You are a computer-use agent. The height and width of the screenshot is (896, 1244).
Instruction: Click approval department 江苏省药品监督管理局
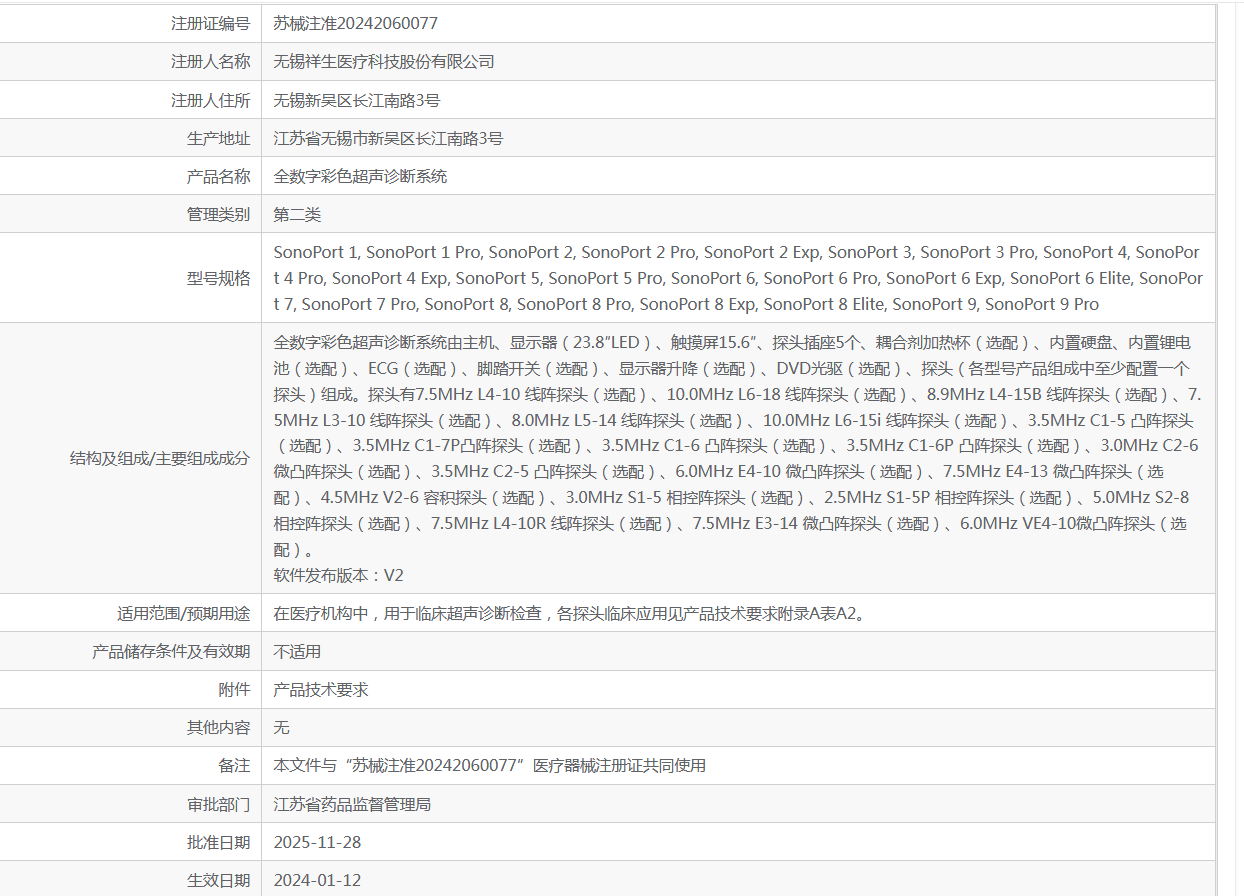(352, 804)
